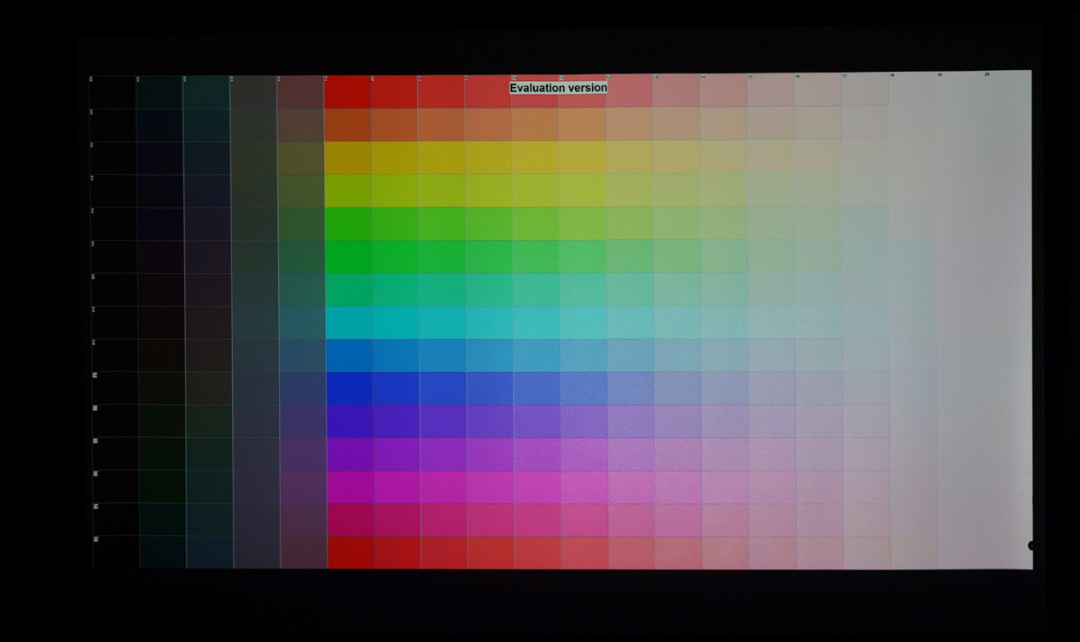This screenshot has width=1080, height=642.
Task: Pick the most saturated purple swatch
Action: pos(347,454)
